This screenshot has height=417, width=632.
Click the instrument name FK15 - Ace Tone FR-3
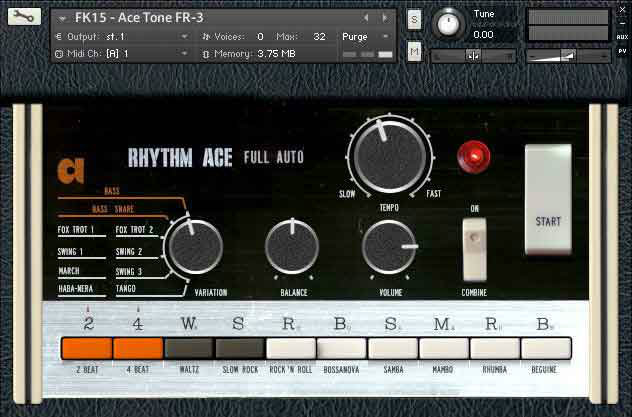click(x=139, y=18)
